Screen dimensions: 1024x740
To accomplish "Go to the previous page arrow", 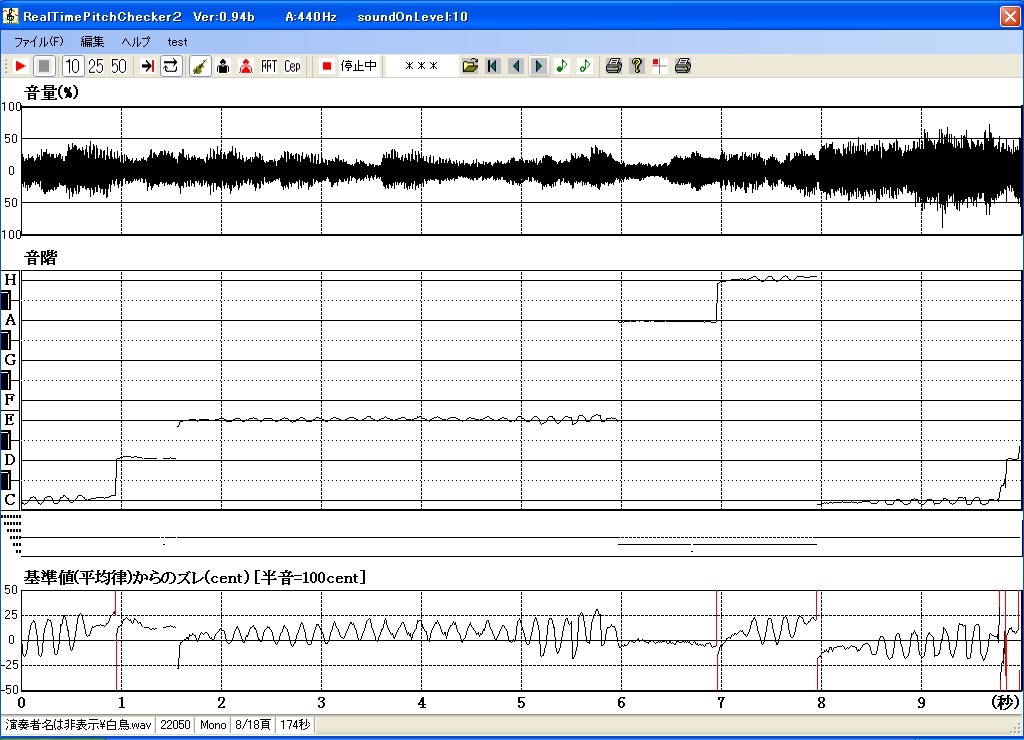I will pos(516,66).
